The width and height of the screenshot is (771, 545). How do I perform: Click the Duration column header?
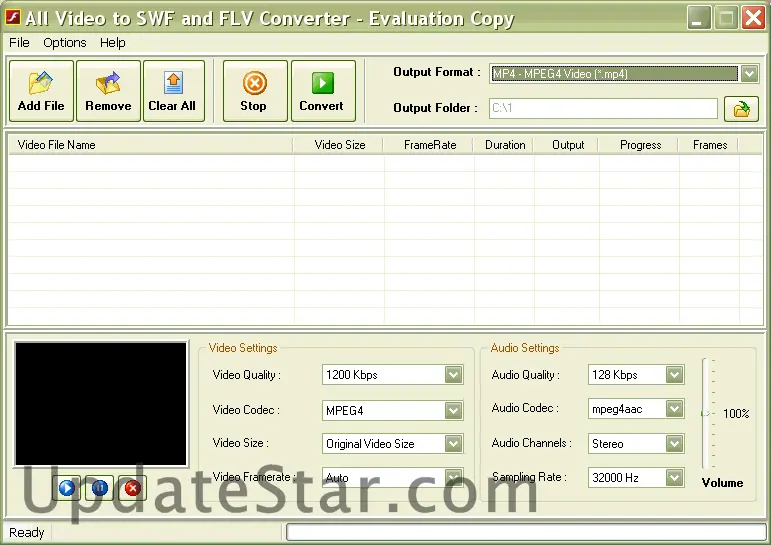pyautogui.click(x=504, y=145)
